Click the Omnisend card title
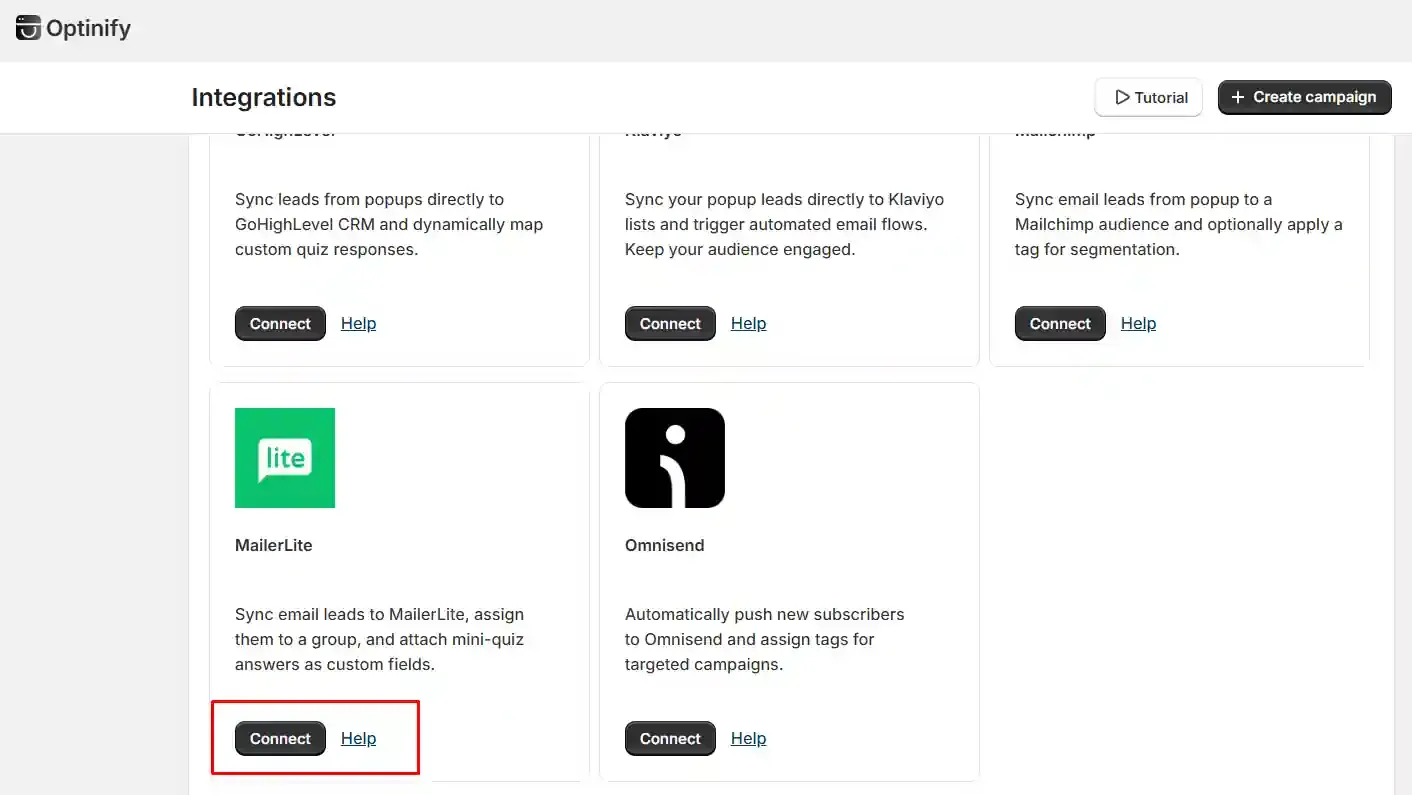This screenshot has height=795, width=1412. click(x=665, y=545)
